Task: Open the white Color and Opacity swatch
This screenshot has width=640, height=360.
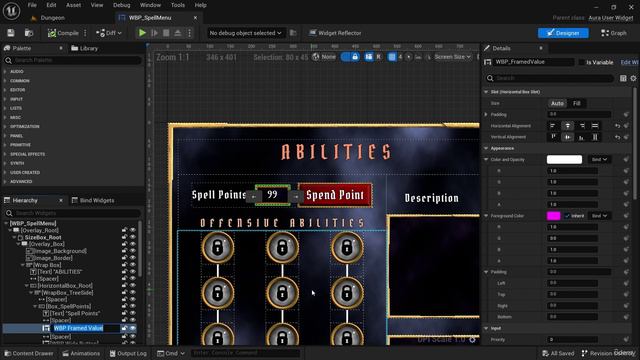Action: (564, 160)
